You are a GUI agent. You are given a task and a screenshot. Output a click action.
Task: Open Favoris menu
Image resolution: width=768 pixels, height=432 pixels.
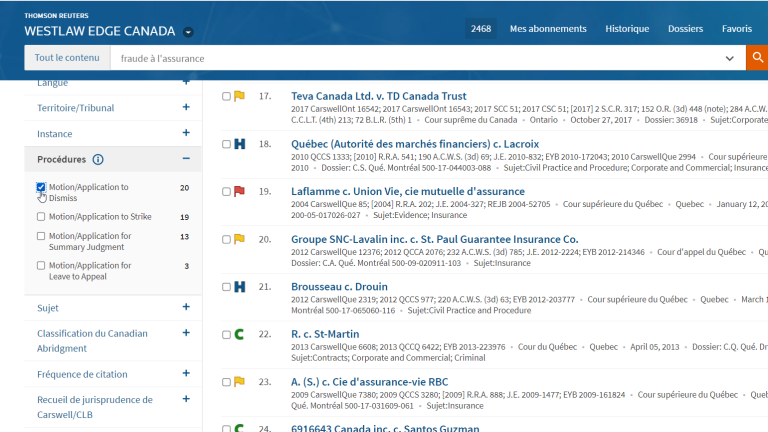(737, 29)
